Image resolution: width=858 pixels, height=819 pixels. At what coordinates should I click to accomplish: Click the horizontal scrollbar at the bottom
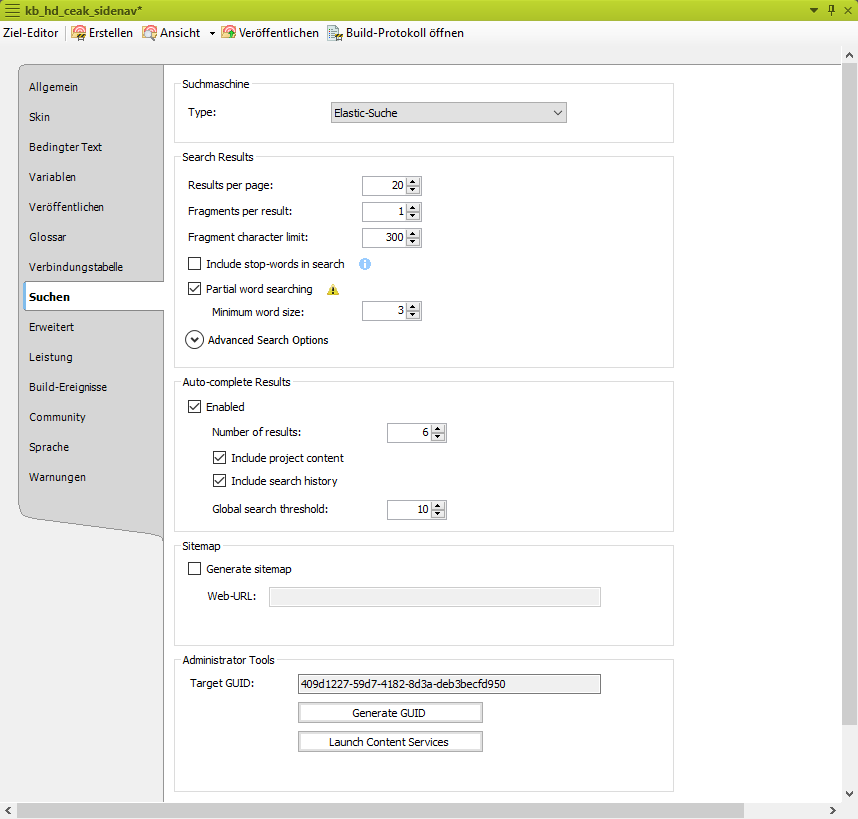420,810
